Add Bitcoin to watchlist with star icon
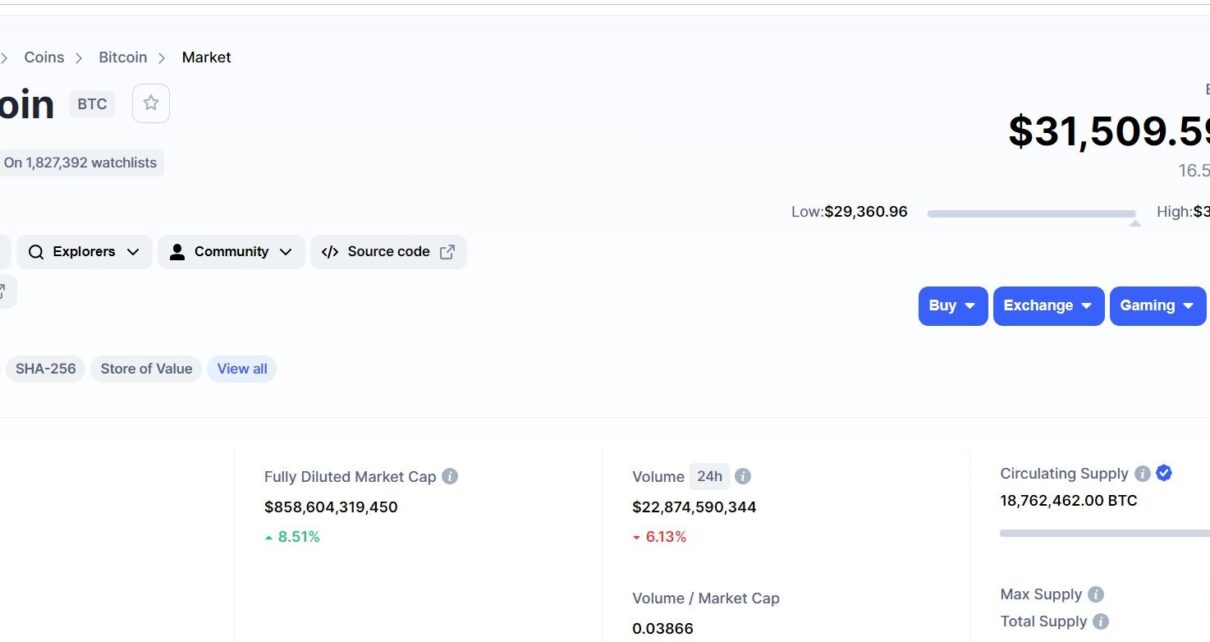 151,103
